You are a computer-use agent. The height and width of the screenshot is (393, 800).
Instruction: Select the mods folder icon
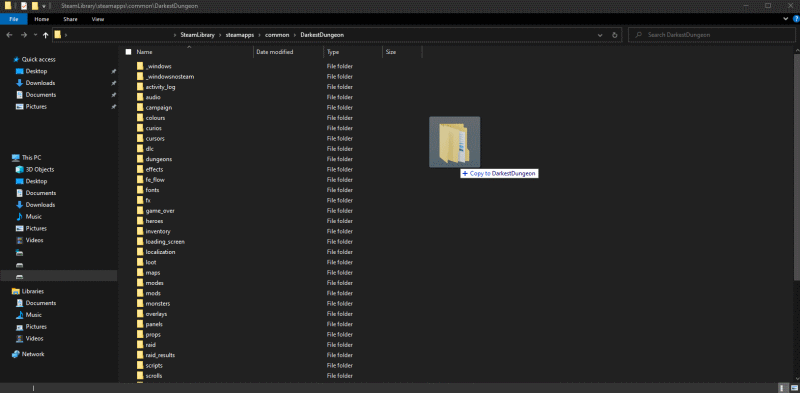(x=140, y=293)
